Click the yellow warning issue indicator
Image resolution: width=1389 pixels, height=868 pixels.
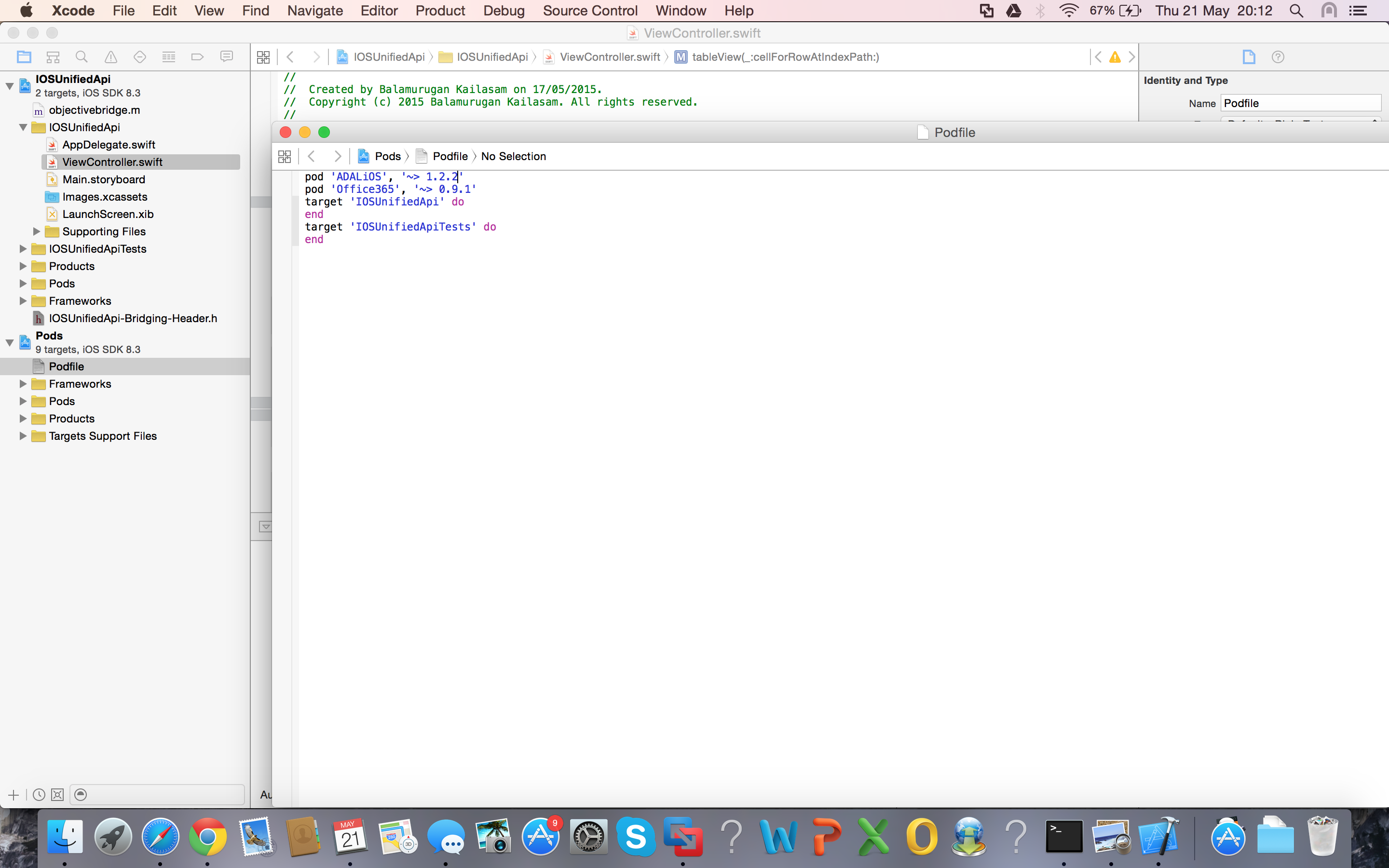pos(1115,57)
